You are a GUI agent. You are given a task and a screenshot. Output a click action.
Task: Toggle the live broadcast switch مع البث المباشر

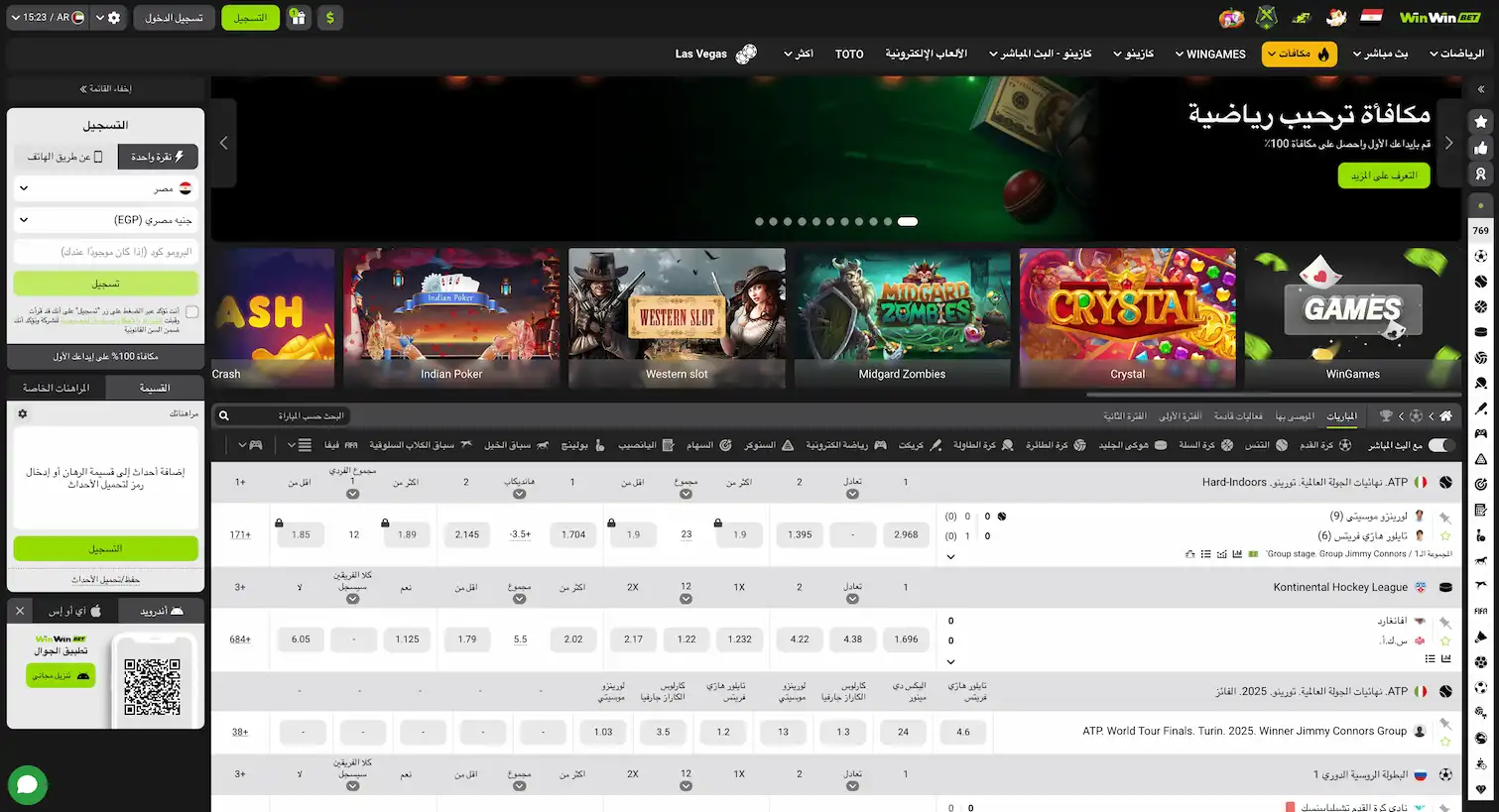pyautogui.click(x=1441, y=445)
